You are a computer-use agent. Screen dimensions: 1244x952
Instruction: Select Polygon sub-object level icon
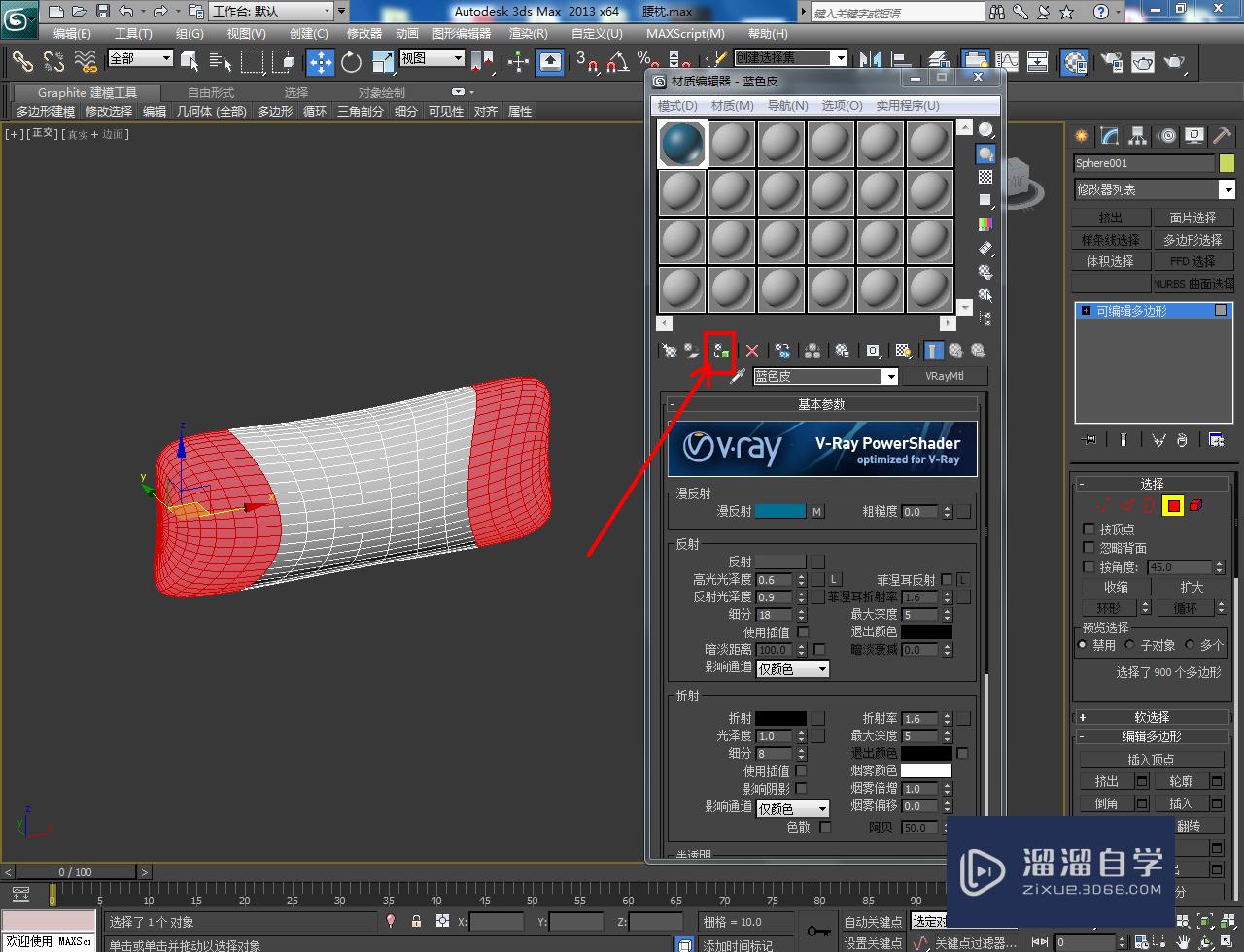[x=1173, y=505]
